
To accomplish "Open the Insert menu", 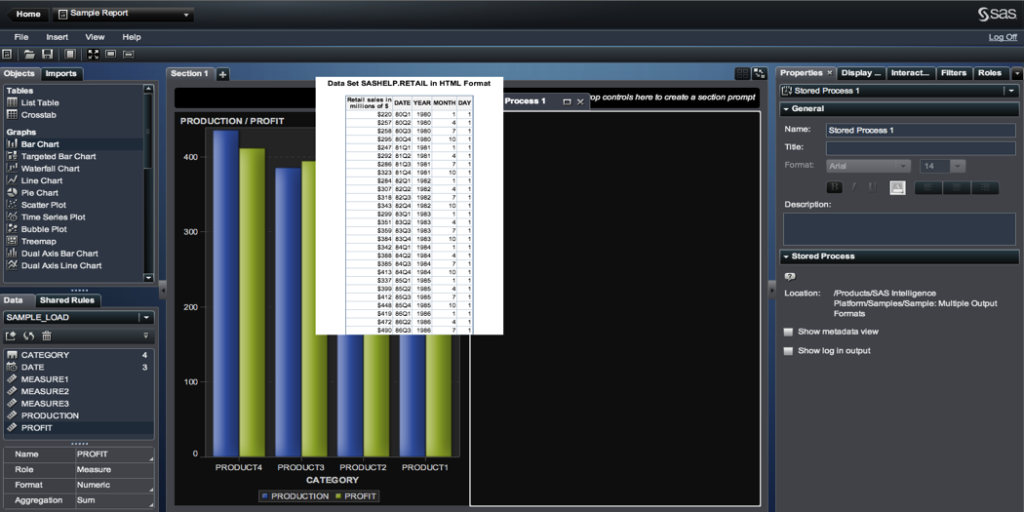I will (x=57, y=37).
